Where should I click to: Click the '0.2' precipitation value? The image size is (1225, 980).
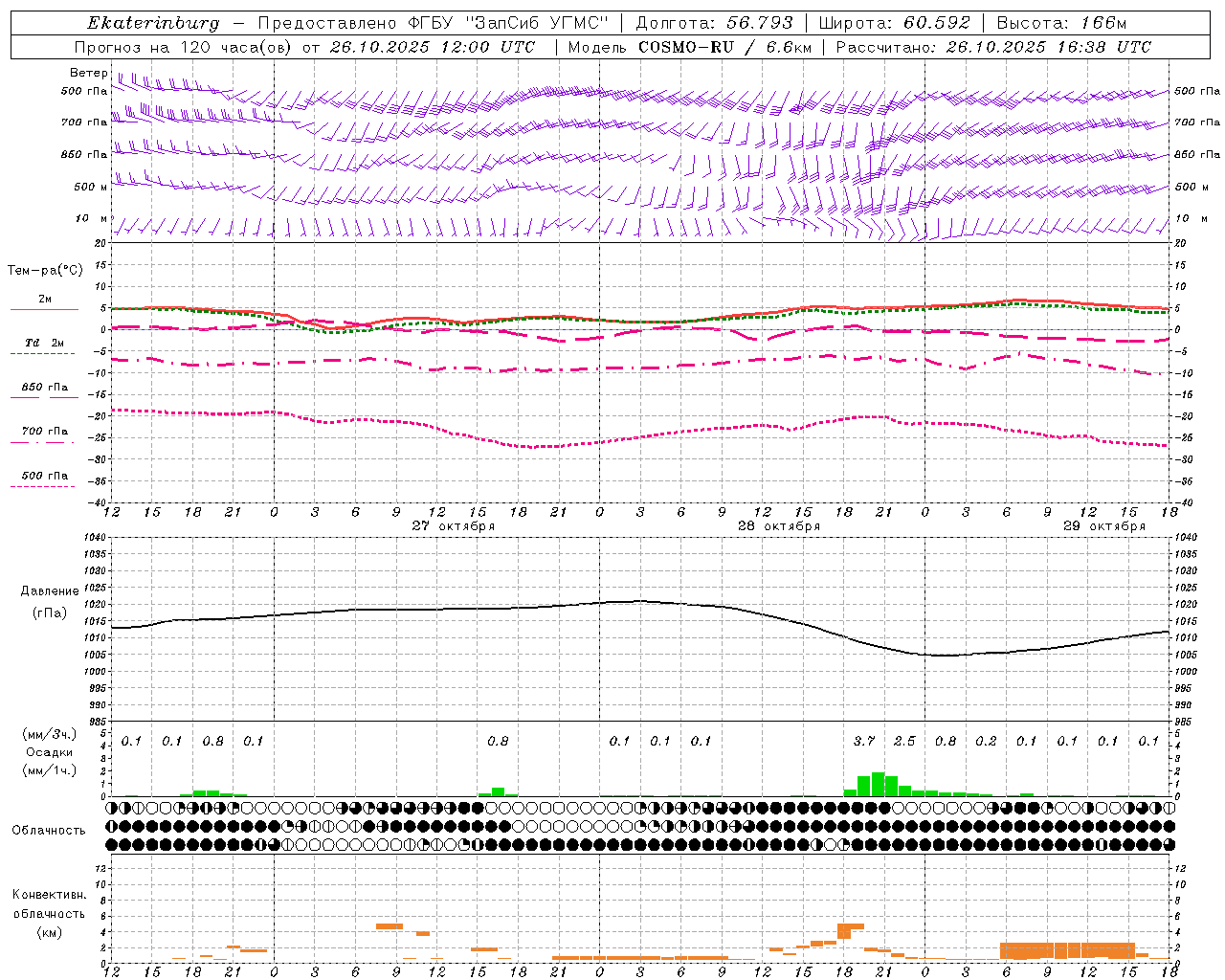986,741
